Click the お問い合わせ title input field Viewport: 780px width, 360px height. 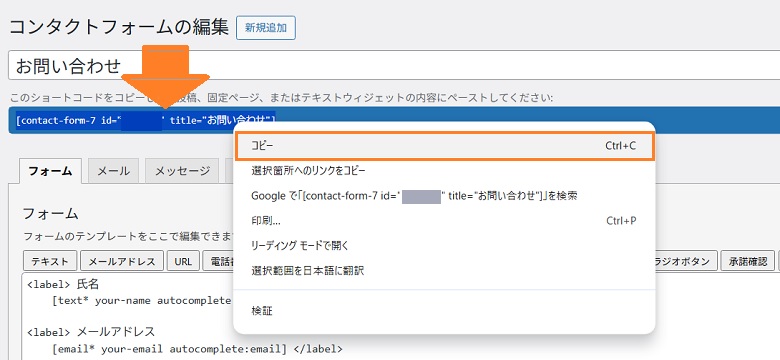(394, 65)
